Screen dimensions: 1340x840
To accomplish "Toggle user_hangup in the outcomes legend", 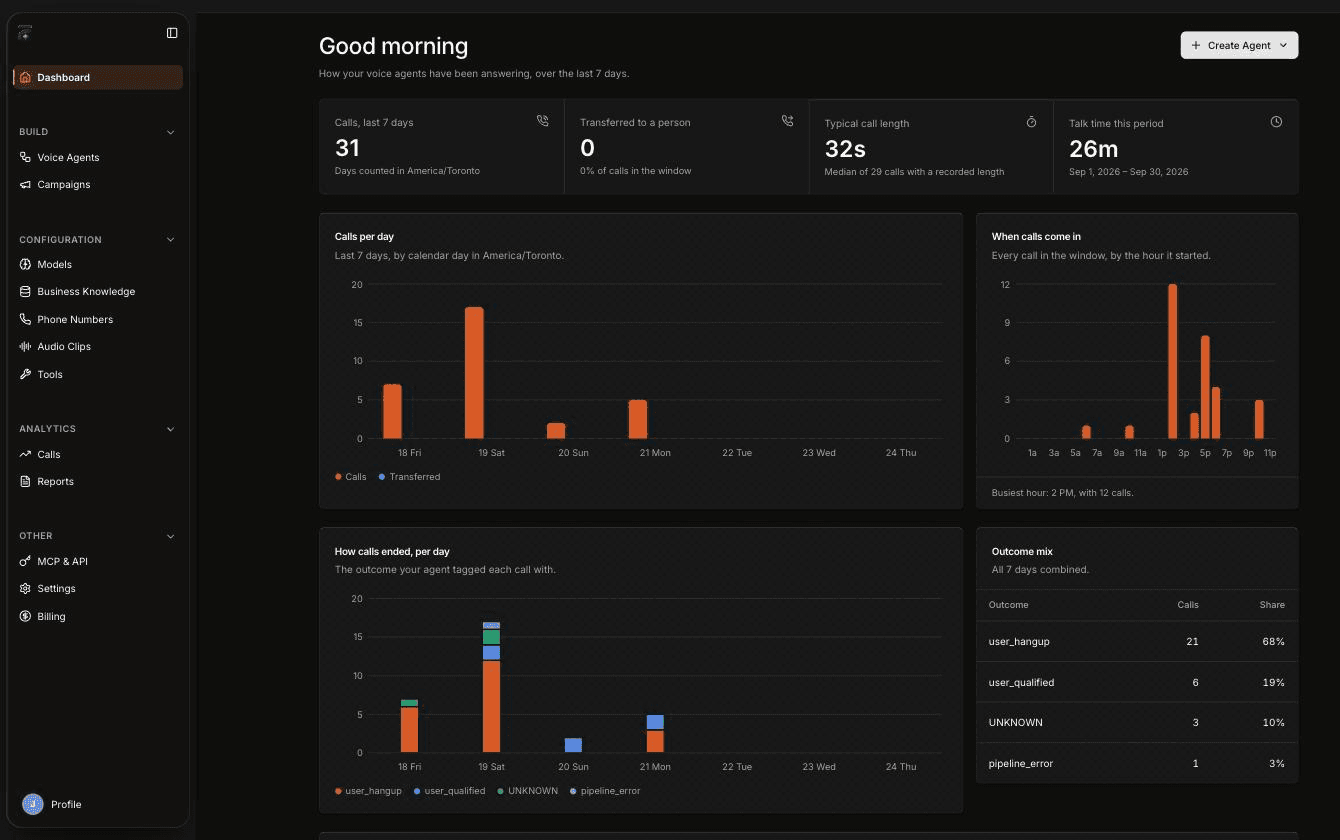I will [368, 791].
